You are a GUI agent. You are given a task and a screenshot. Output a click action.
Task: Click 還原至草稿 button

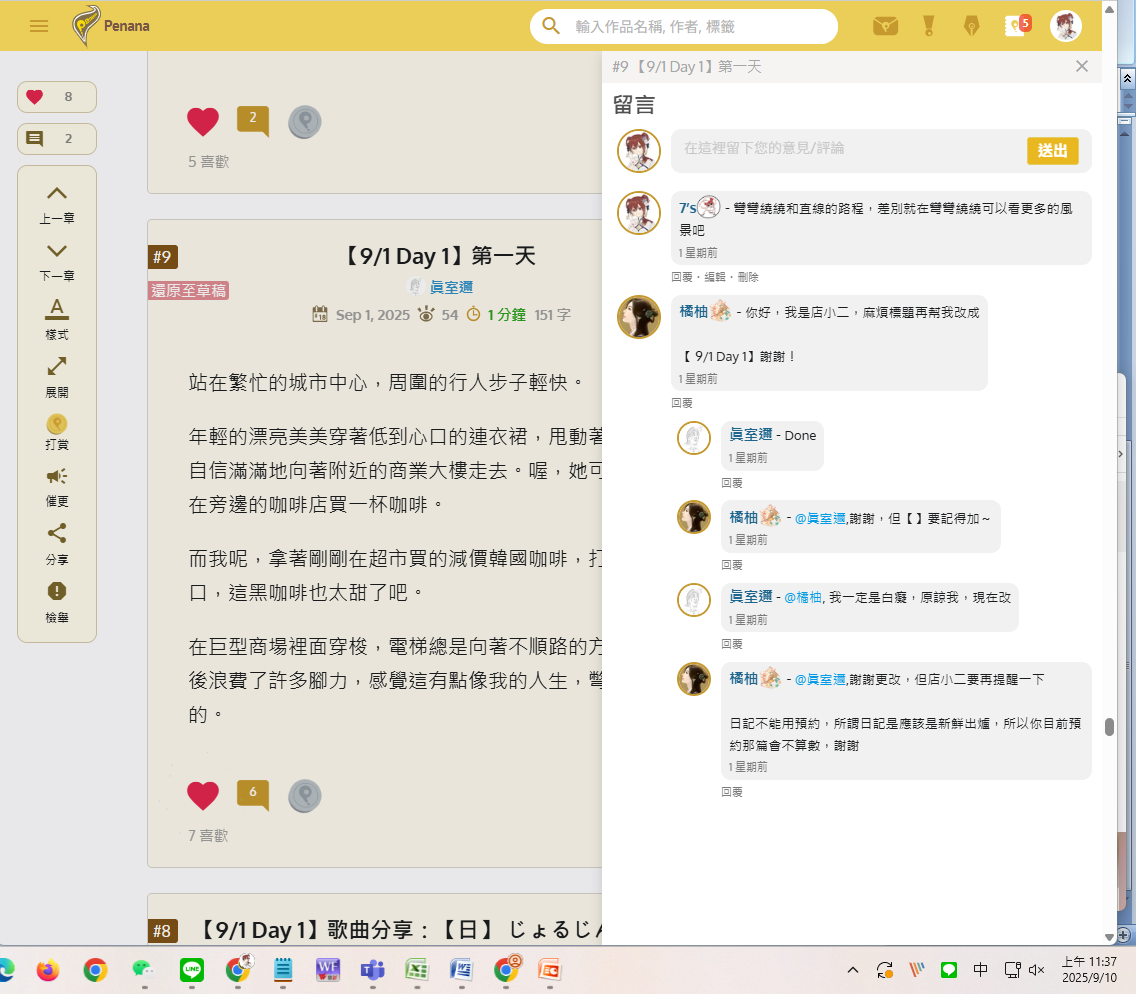pyautogui.click(x=188, y=291)
